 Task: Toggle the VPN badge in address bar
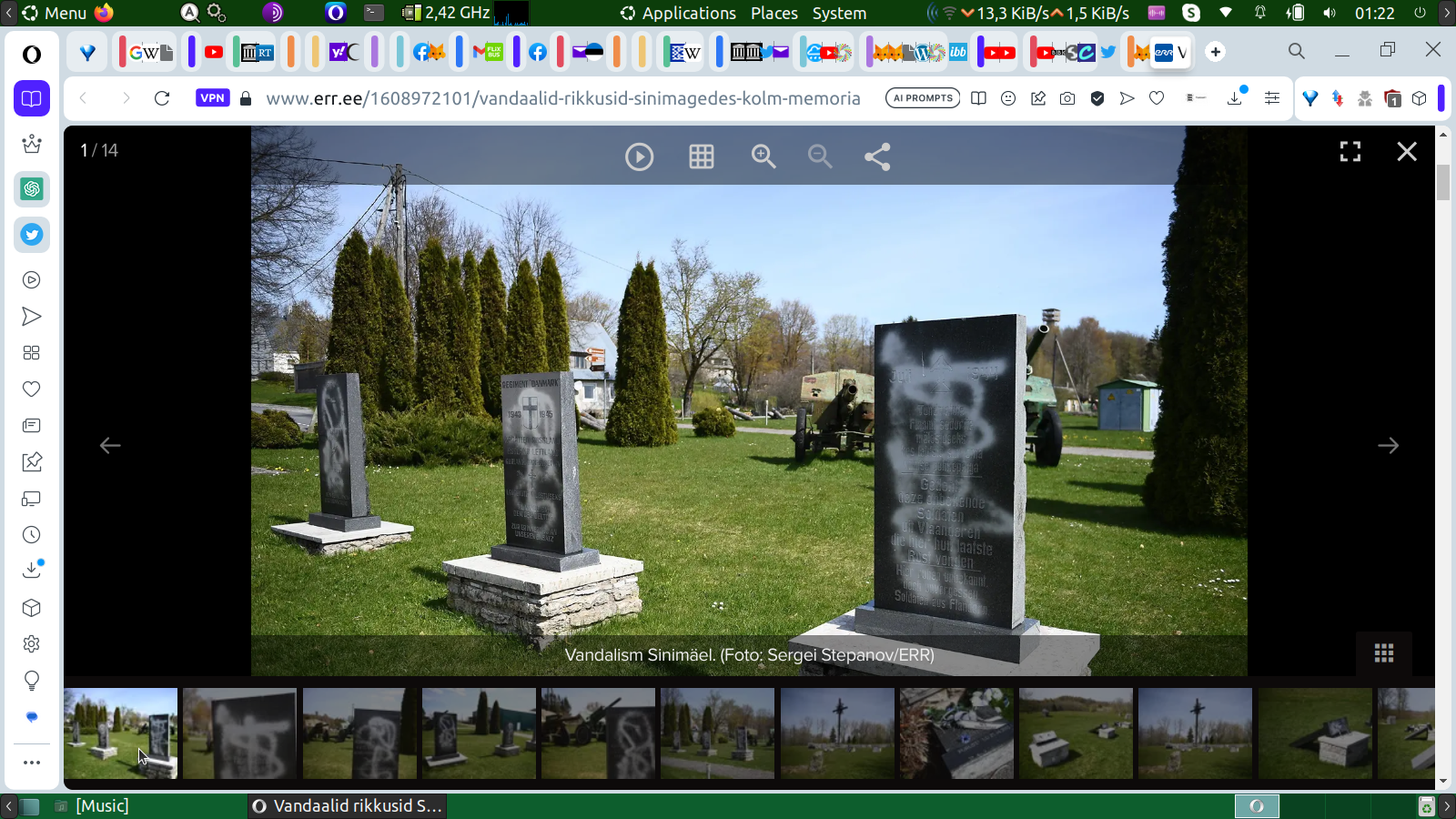point(212,98)
